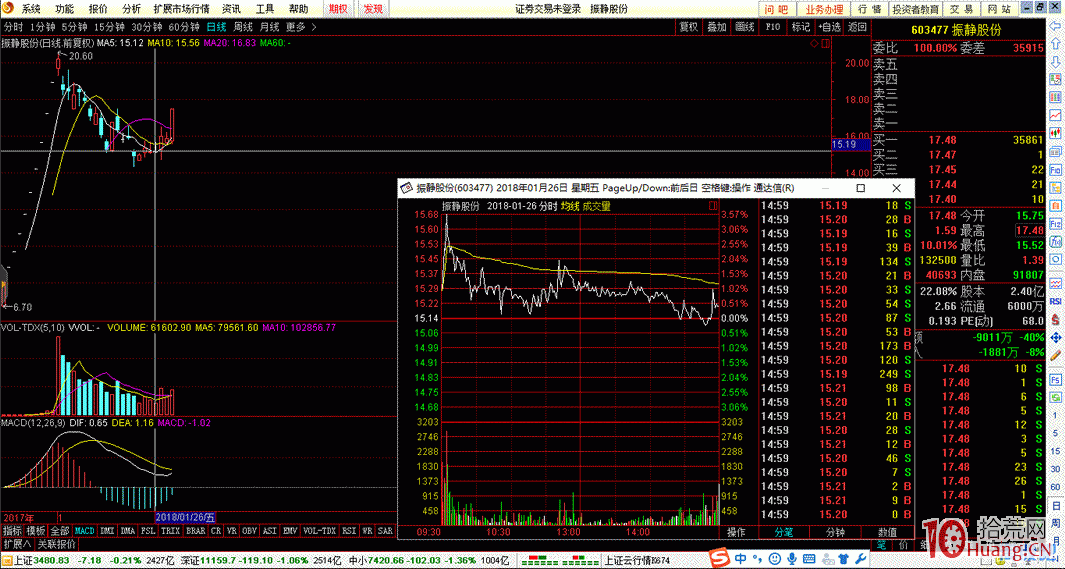Click the red dollar sign sidebar icon
Image resolution: width=1065 pixels, height=569 pixels.
1055,318
